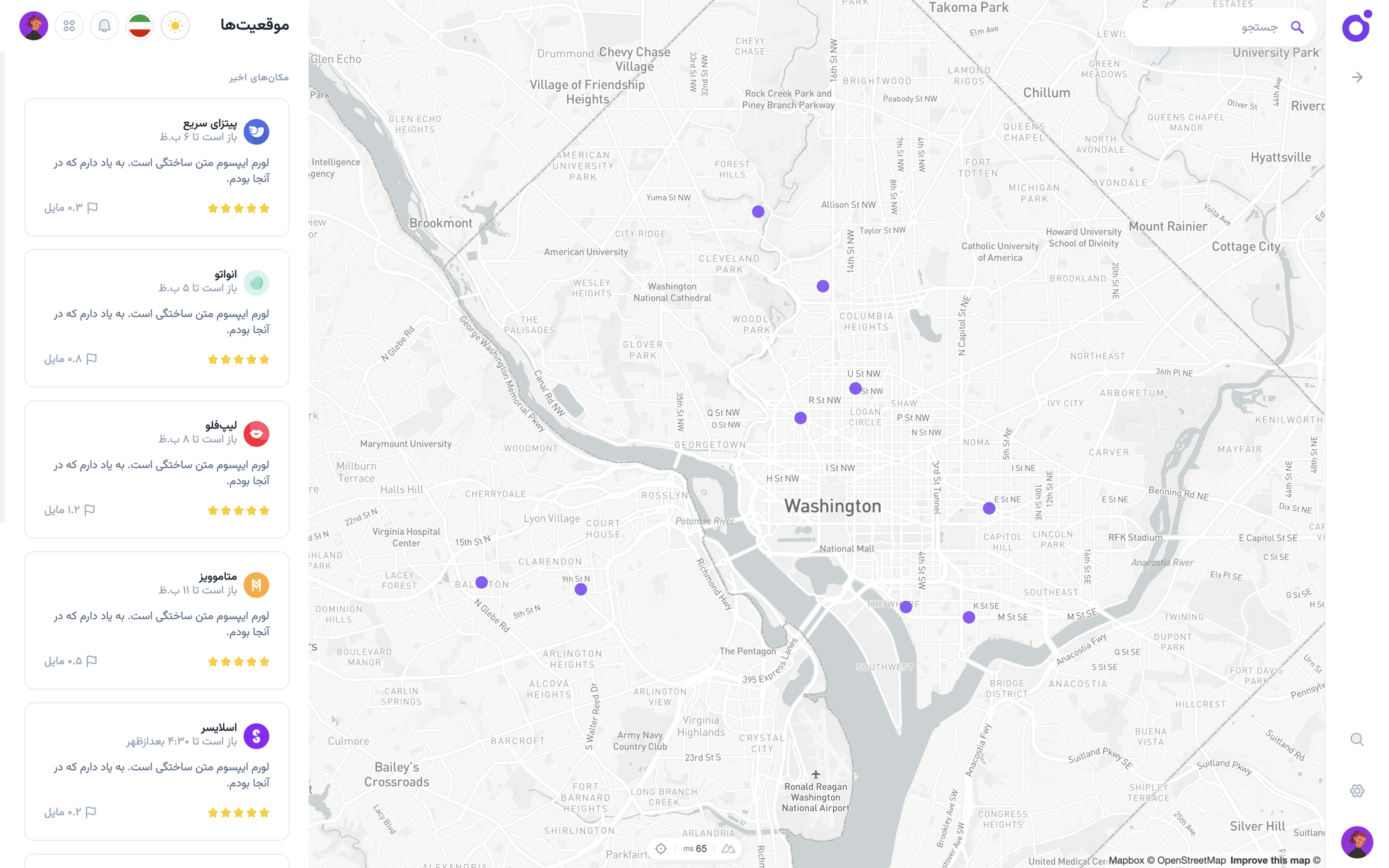This screenshot has width=1389, height=868.
Task: Click the Nuxt mountain logo icon
Action: [728, 848]
